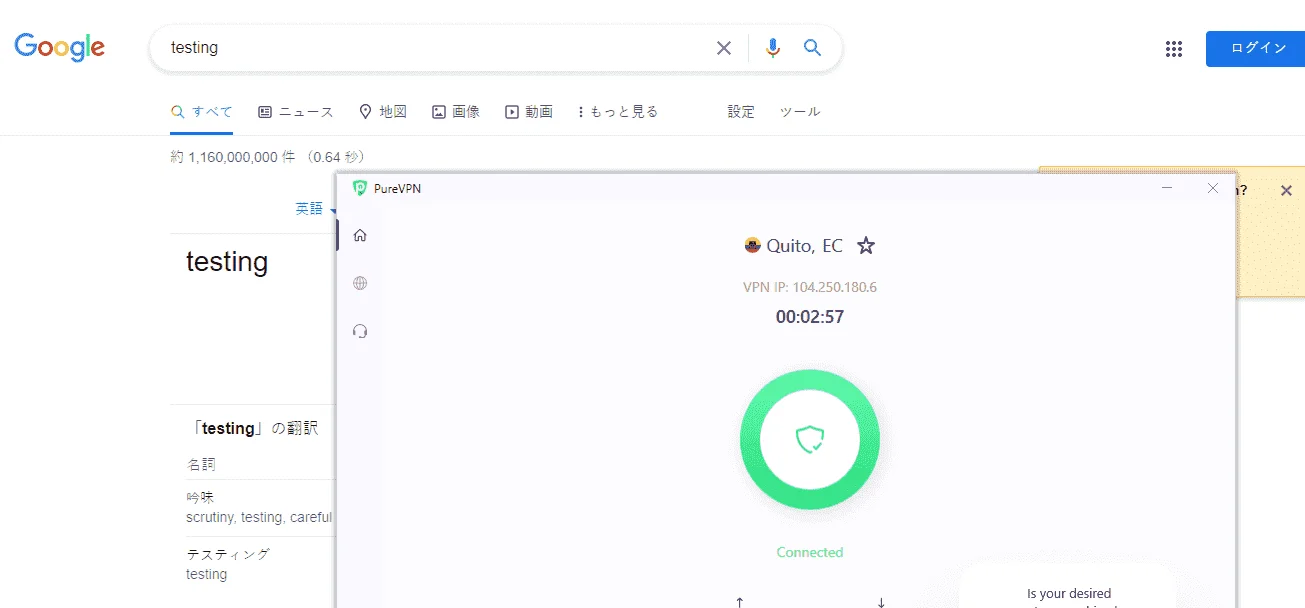The image size is (1305, 608).
Task: Open the 英語 language dropdown
Action: tap(315, 208)
